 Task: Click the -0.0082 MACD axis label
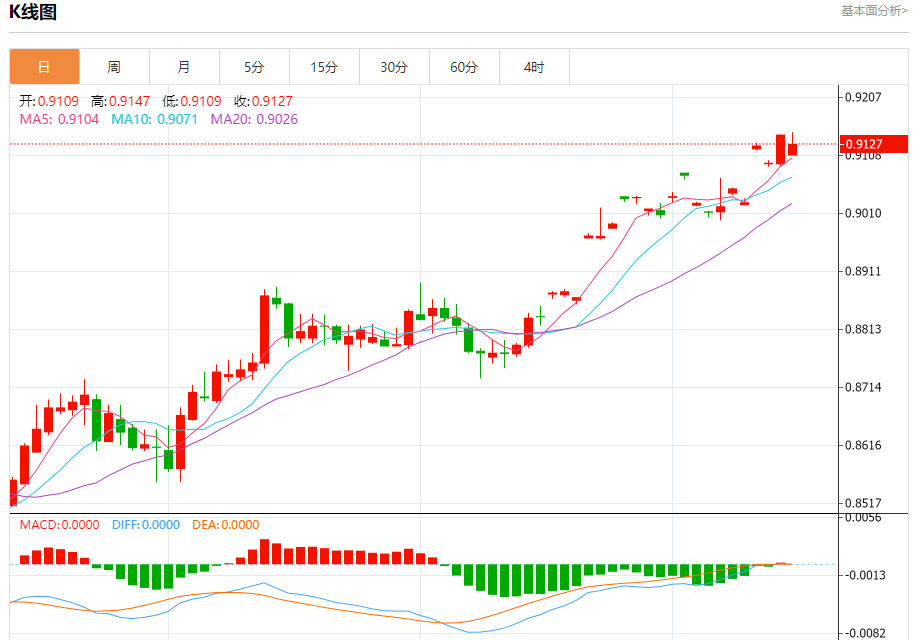tap(864, 633)
